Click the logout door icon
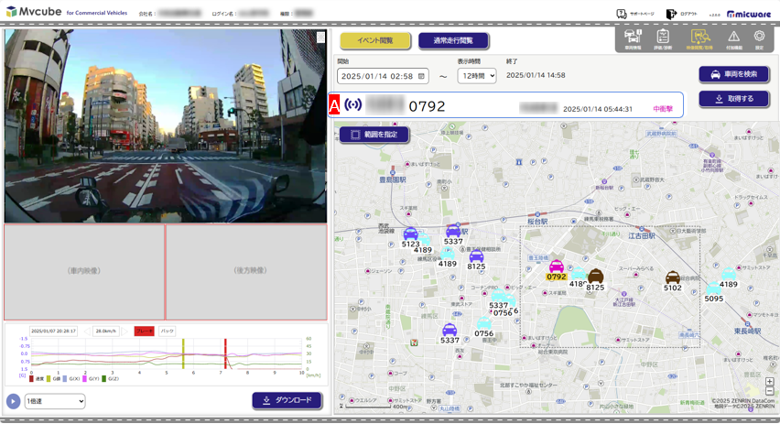This screenshot has height=424, width=780. tap(672, 14)
